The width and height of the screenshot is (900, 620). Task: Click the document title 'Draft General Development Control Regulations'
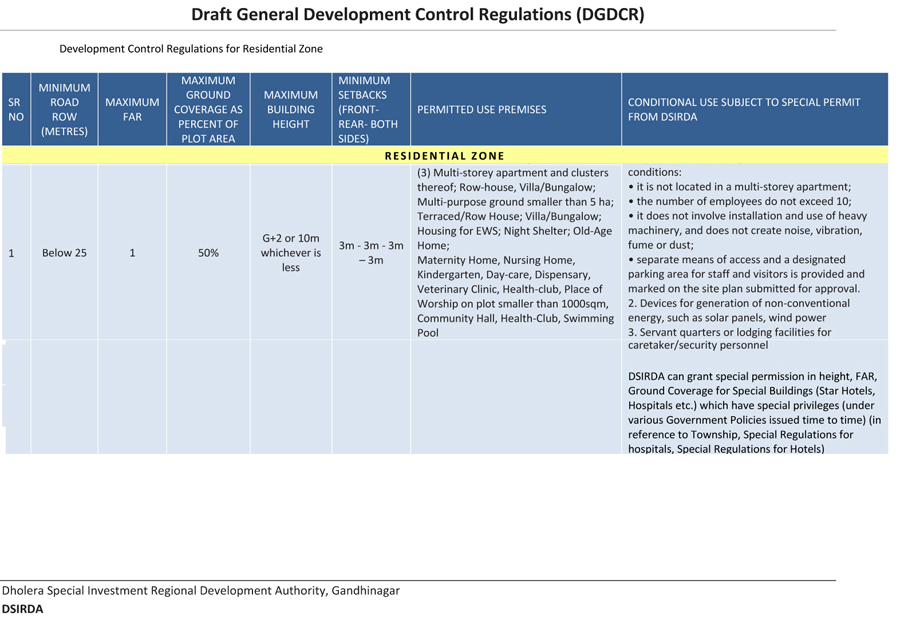(418, 14)
